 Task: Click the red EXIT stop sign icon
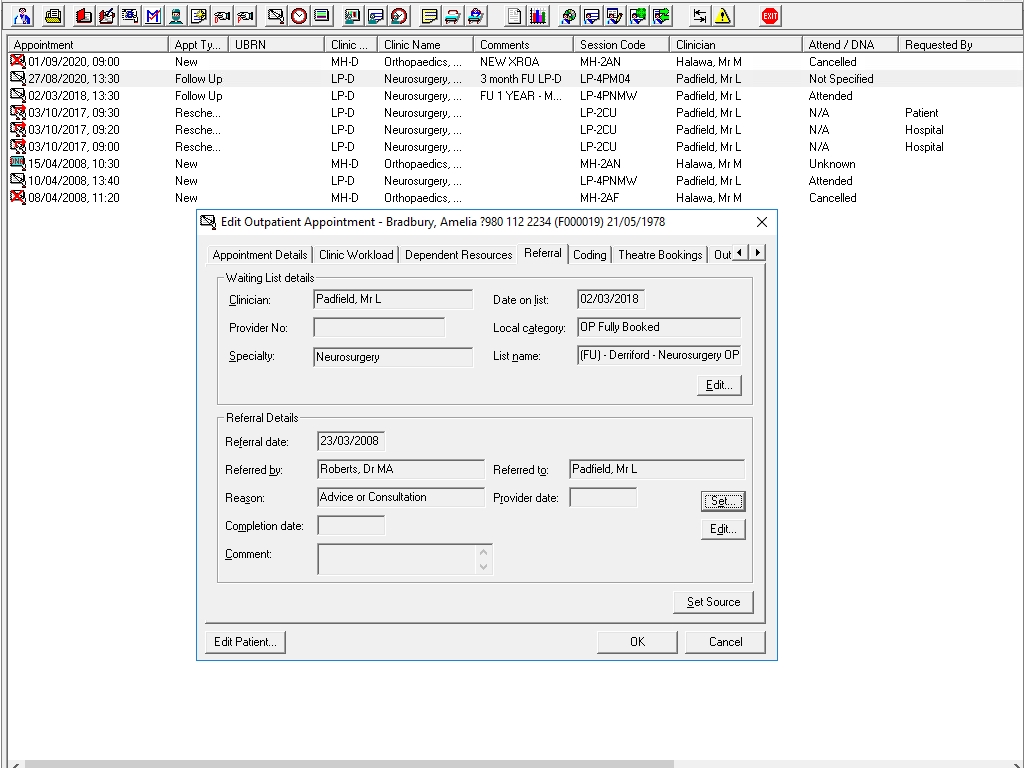point(770,16)
